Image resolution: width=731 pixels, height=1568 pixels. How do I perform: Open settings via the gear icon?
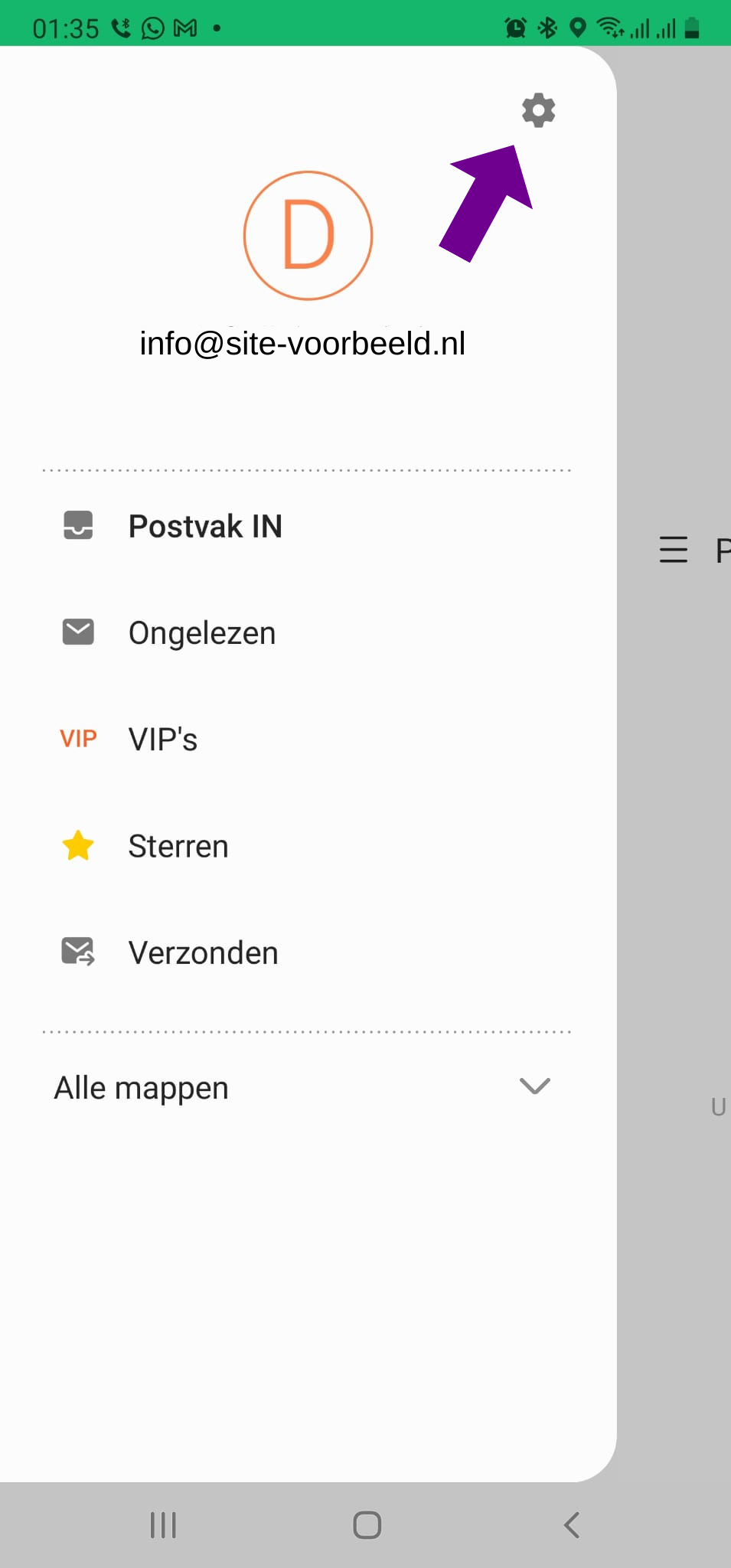click(538, 111)
